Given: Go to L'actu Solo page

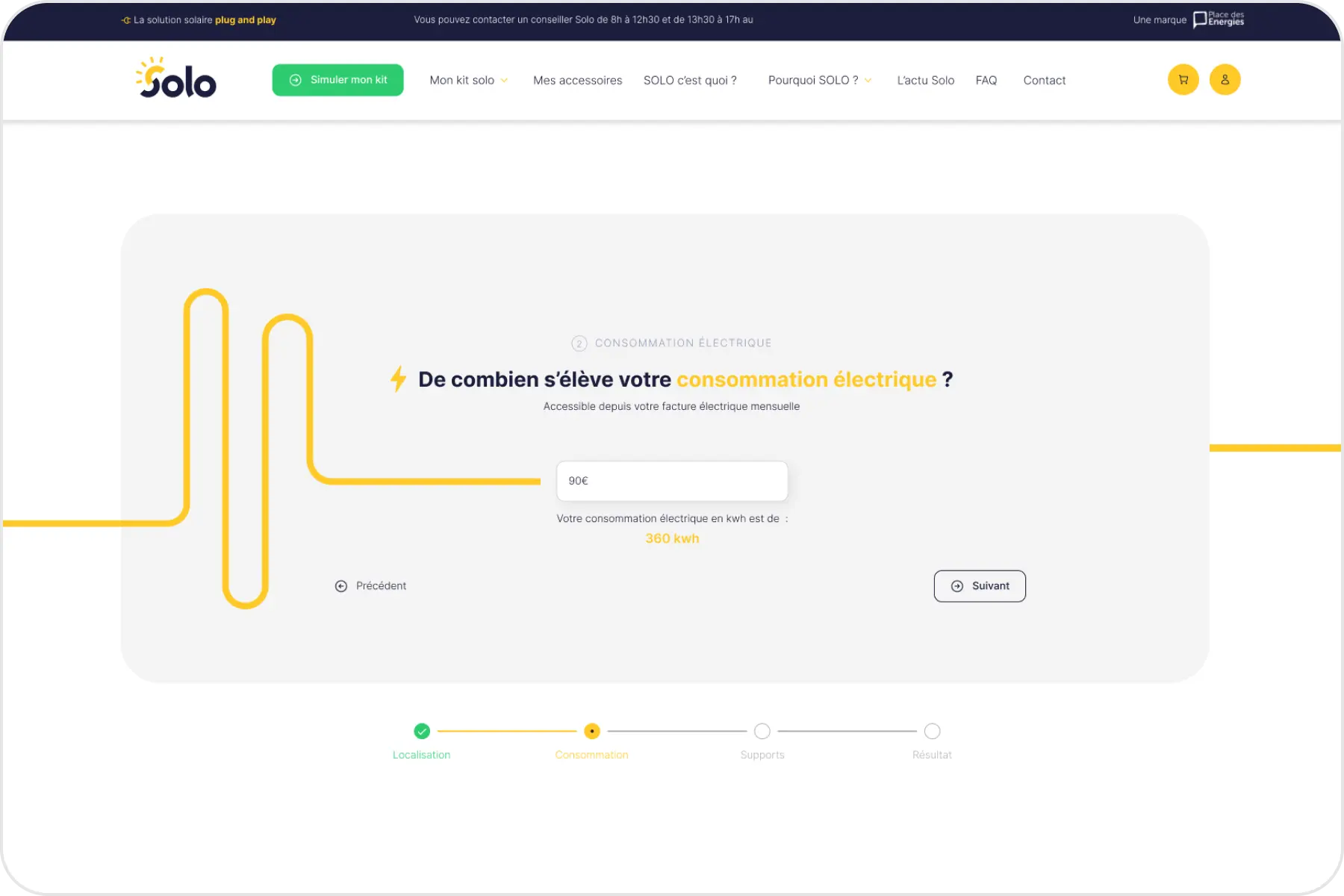Looking at the screenshot, I should click(x=925, y=81).
